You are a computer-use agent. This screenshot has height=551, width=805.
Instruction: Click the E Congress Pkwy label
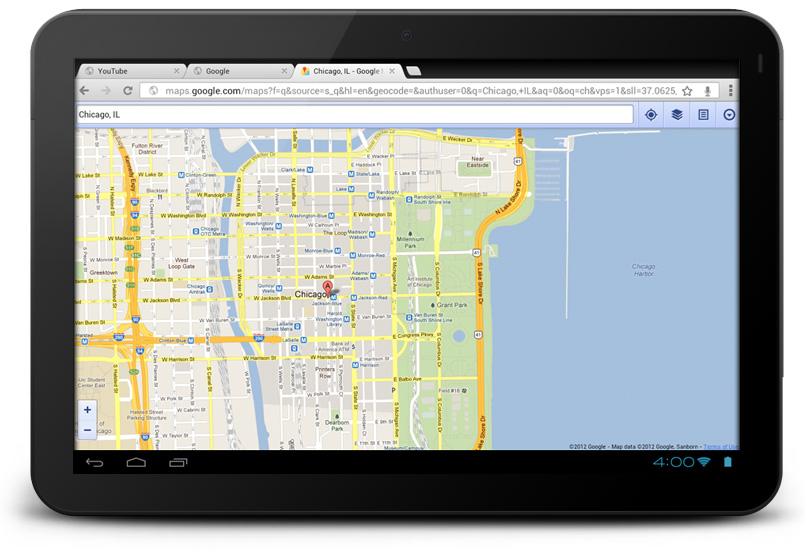414,335
